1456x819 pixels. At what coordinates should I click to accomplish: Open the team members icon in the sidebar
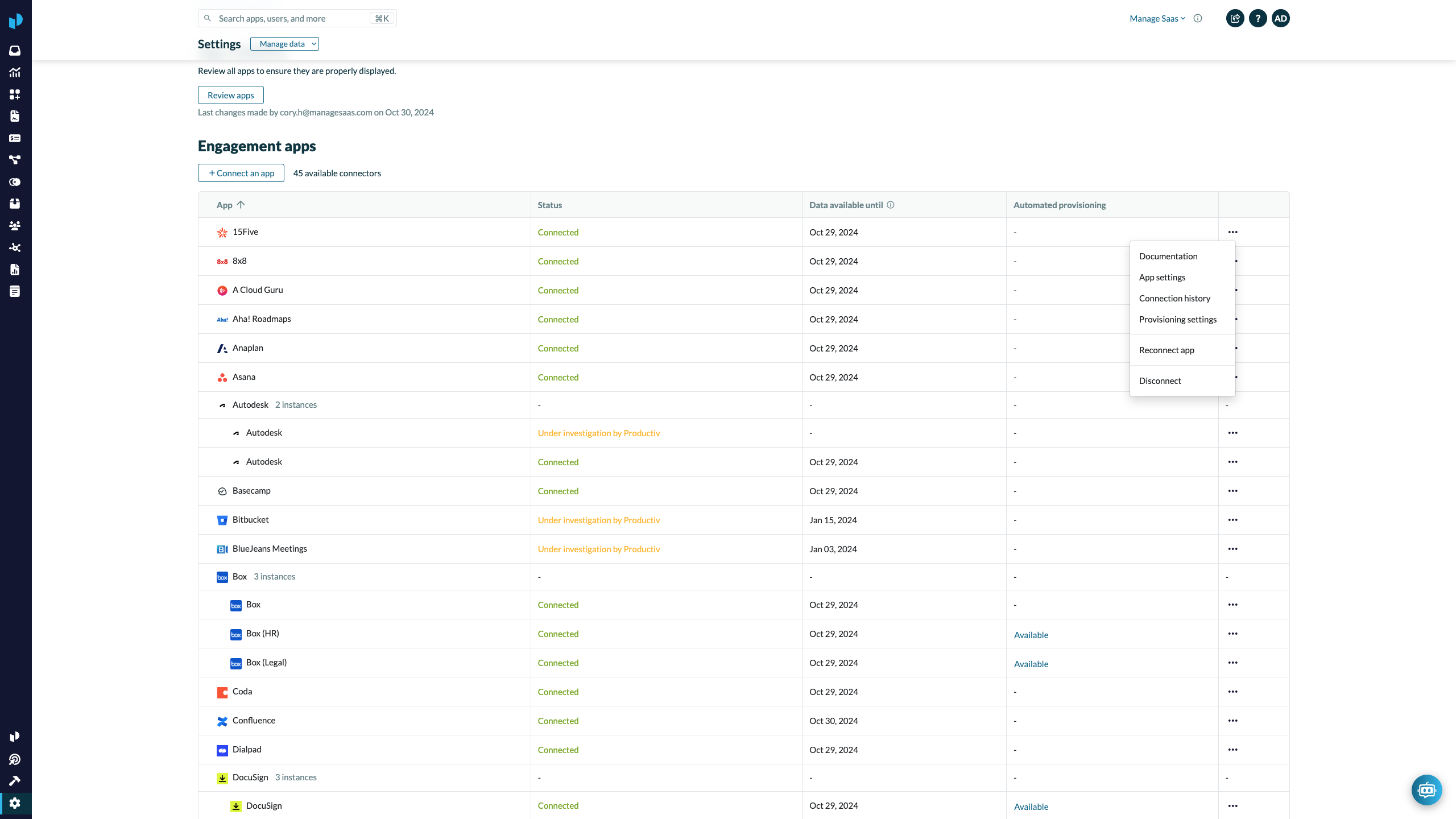[x=15, y=225]
